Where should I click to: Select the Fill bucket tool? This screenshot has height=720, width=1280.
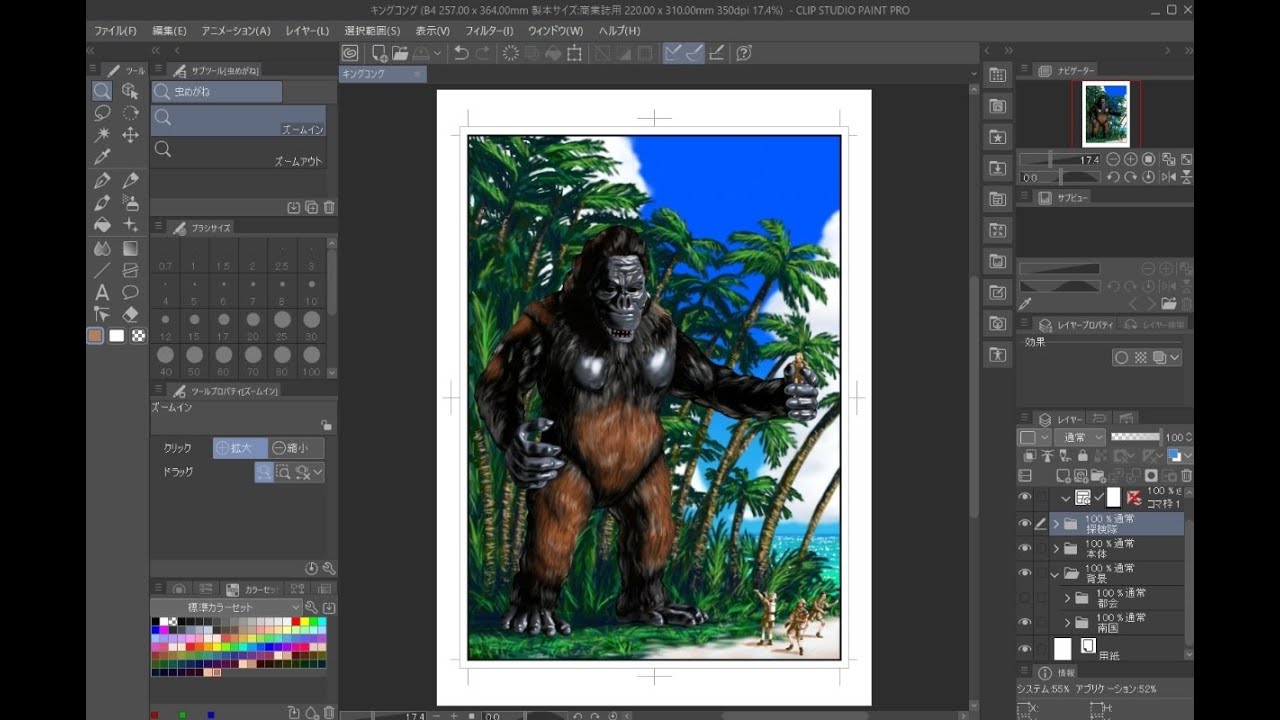pyautogui.click(x=102, y=225)
